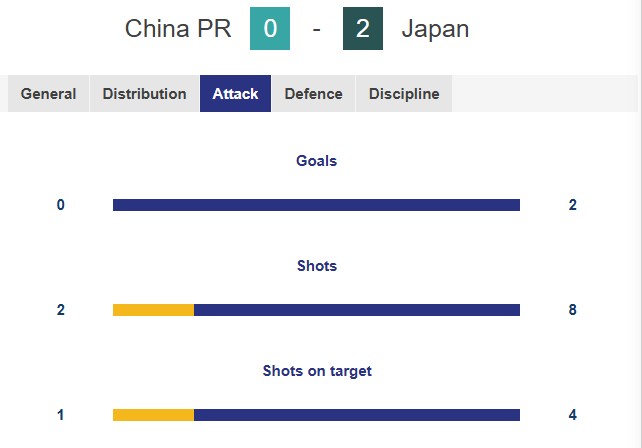Screen dimensions: 642x448
Task: Click the China PR team name
Action: tap(178, 29)
